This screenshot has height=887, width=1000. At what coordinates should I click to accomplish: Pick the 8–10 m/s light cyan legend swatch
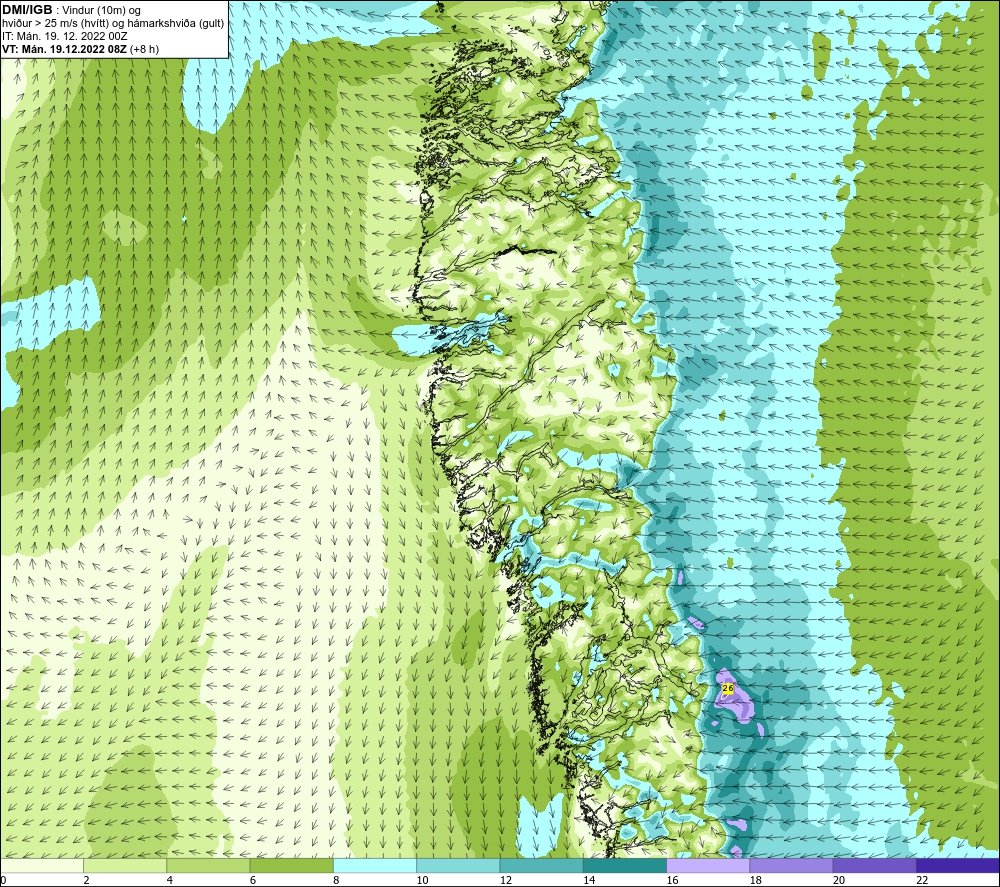pos(375,865)
